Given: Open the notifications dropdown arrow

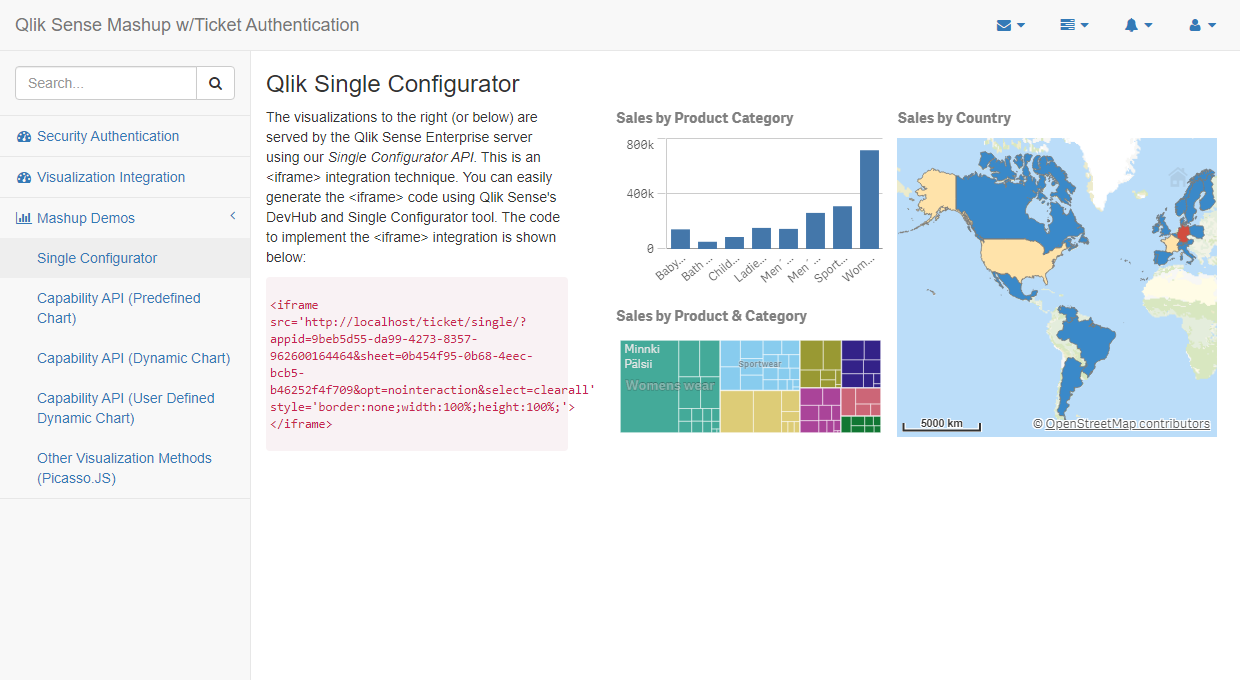Looking at the screenshot, I should point(1146,24).
